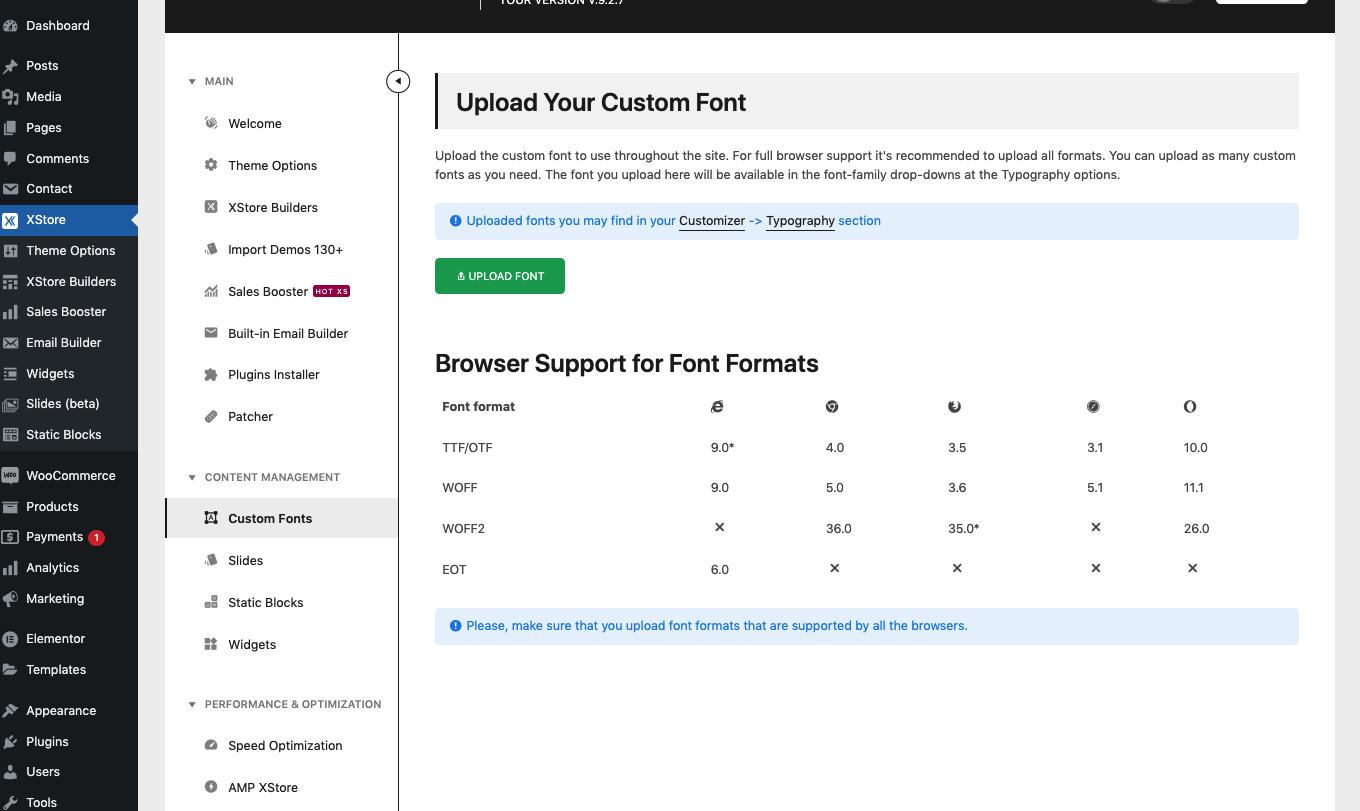Screen dimensions: 1360x811
Task: Click the Theme Options gear icon in XStore panel
Action: point(211,165)
